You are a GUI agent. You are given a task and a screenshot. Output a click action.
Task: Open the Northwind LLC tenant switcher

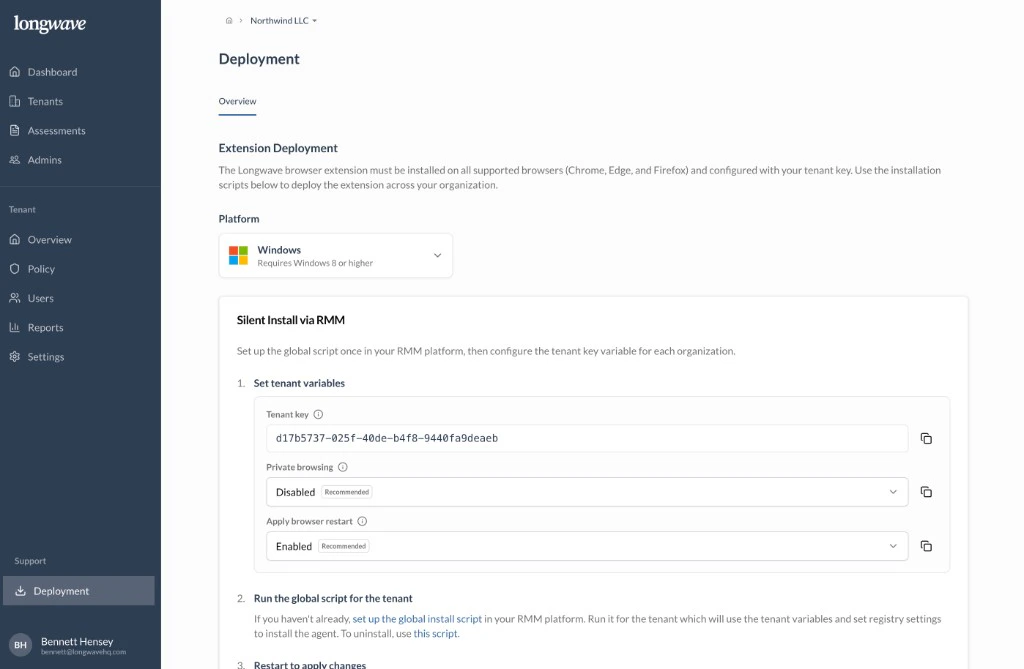(x=282, y=19)
